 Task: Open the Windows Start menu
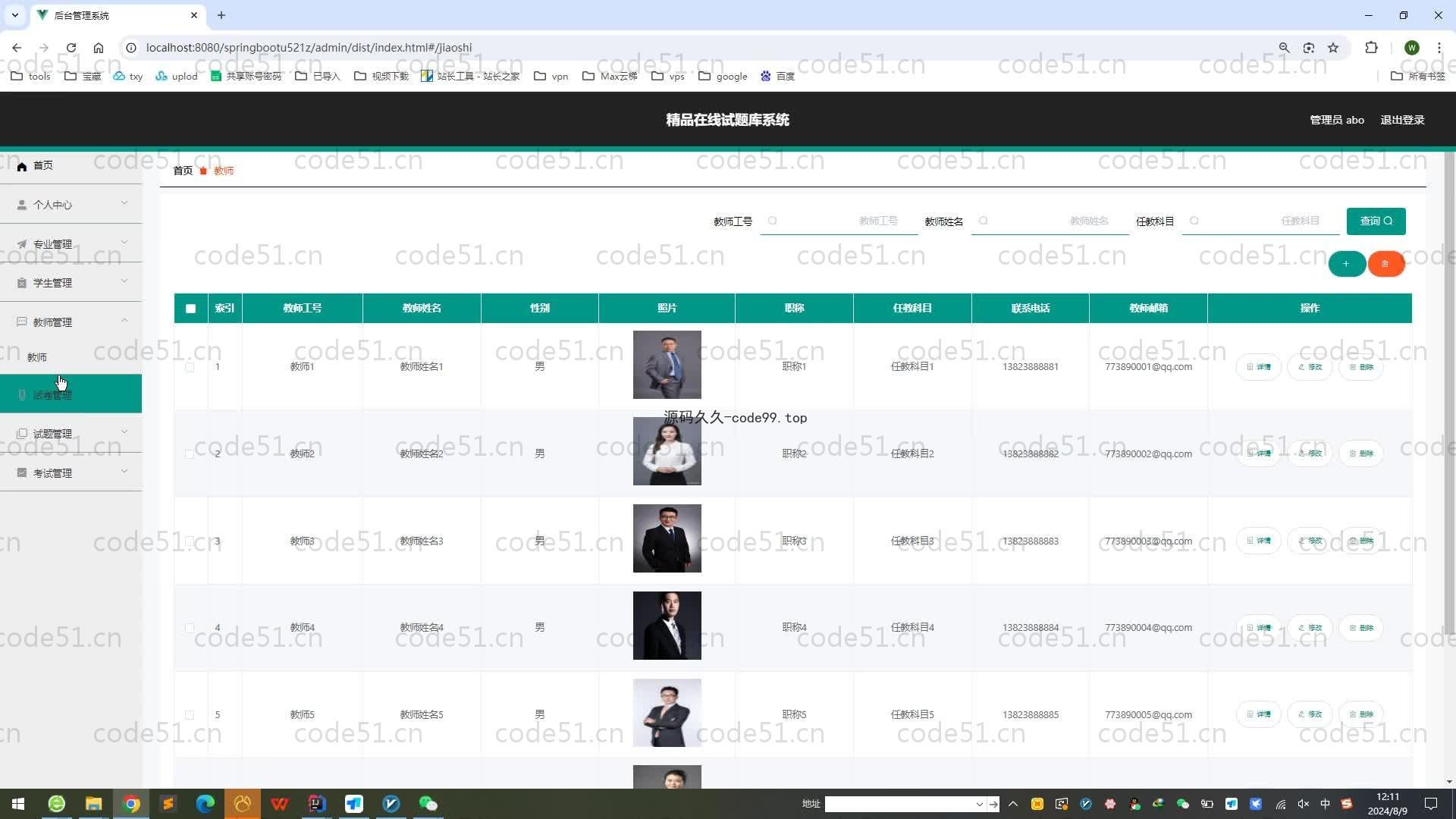click(18, 804)
